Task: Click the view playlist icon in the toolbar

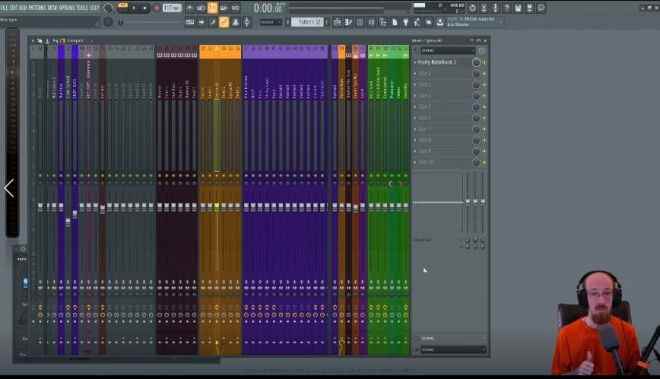Action: (190, 22)
